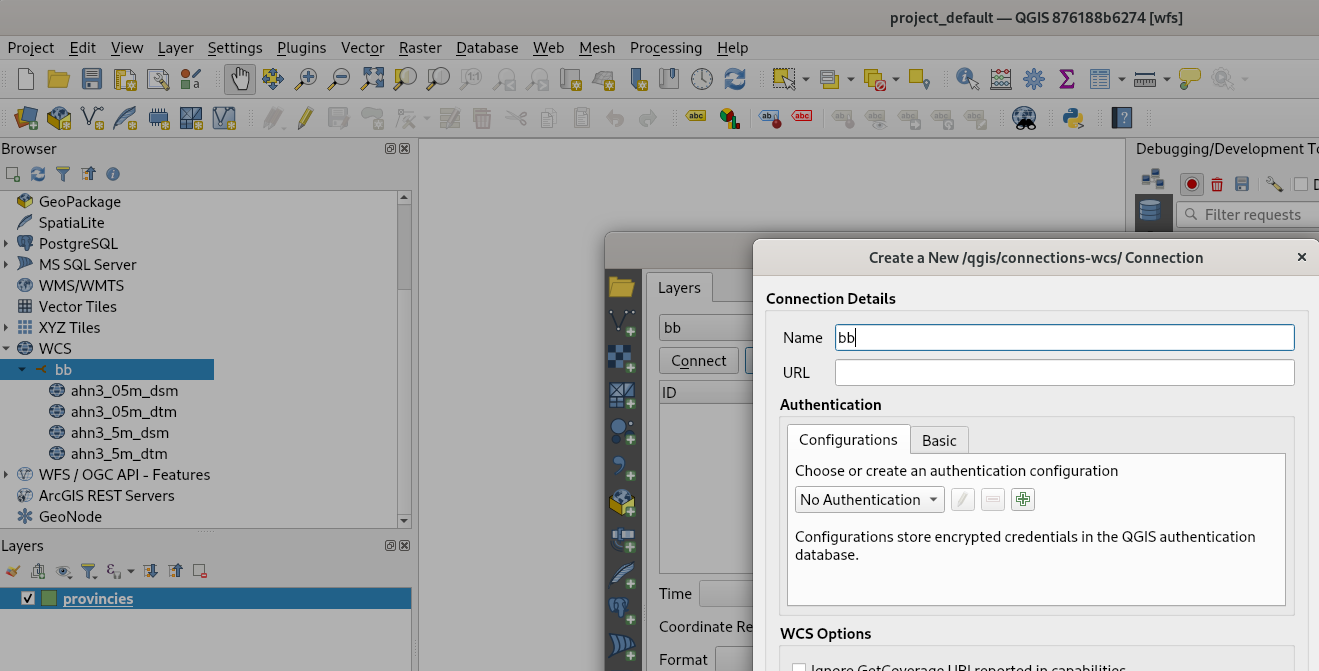Click Zoom to Selection icon
The image size is (1319, 671).
pos(405,79)
